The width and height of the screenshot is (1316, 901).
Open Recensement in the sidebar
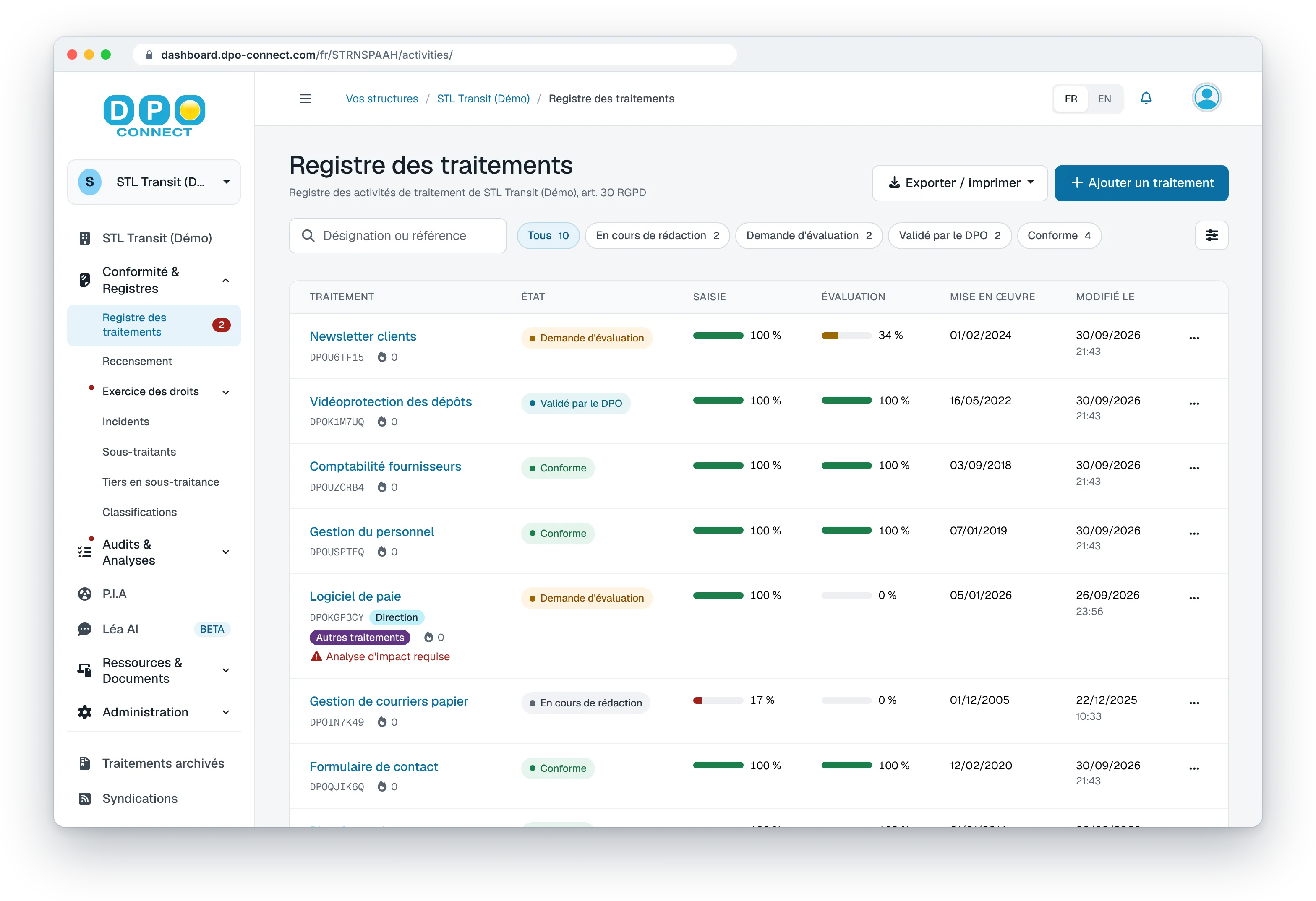(137, 361)
